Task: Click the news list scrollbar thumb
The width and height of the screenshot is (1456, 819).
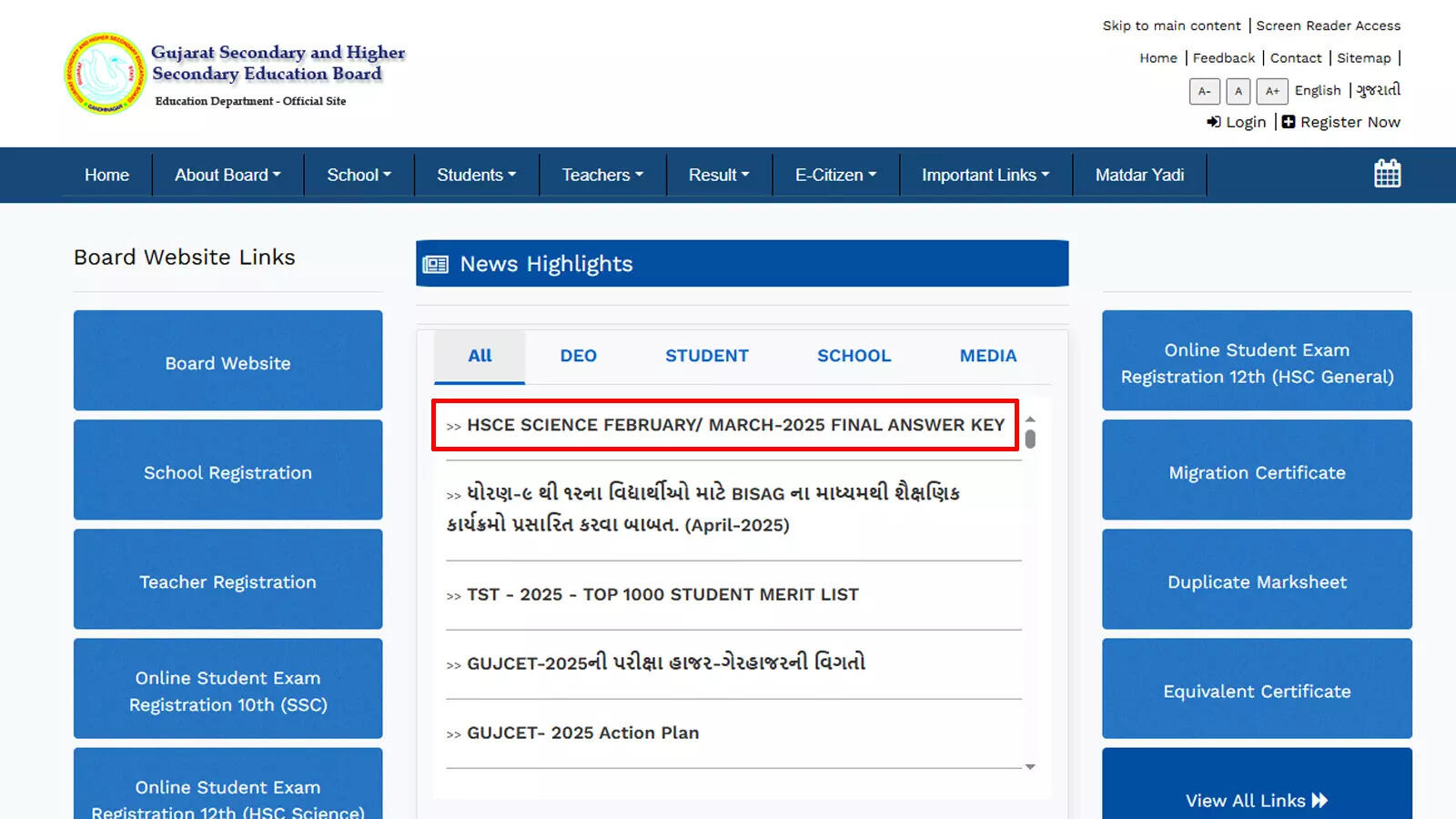Action: click(1030, 440)
